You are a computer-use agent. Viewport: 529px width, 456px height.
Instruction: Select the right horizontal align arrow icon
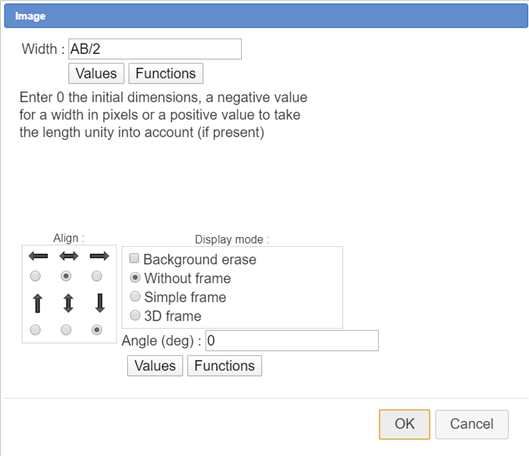99,256
